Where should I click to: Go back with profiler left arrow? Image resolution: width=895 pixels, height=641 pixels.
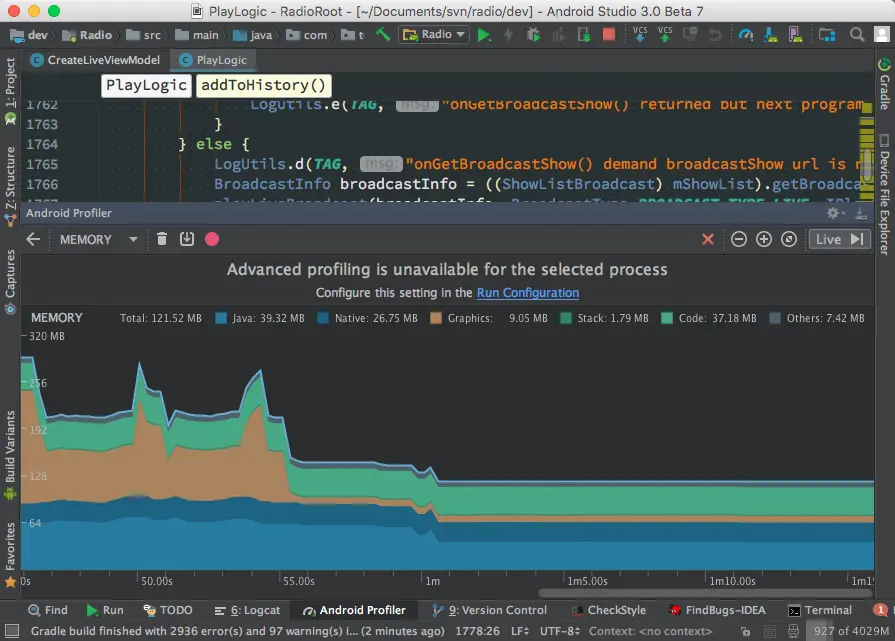[x=33, y=239]
